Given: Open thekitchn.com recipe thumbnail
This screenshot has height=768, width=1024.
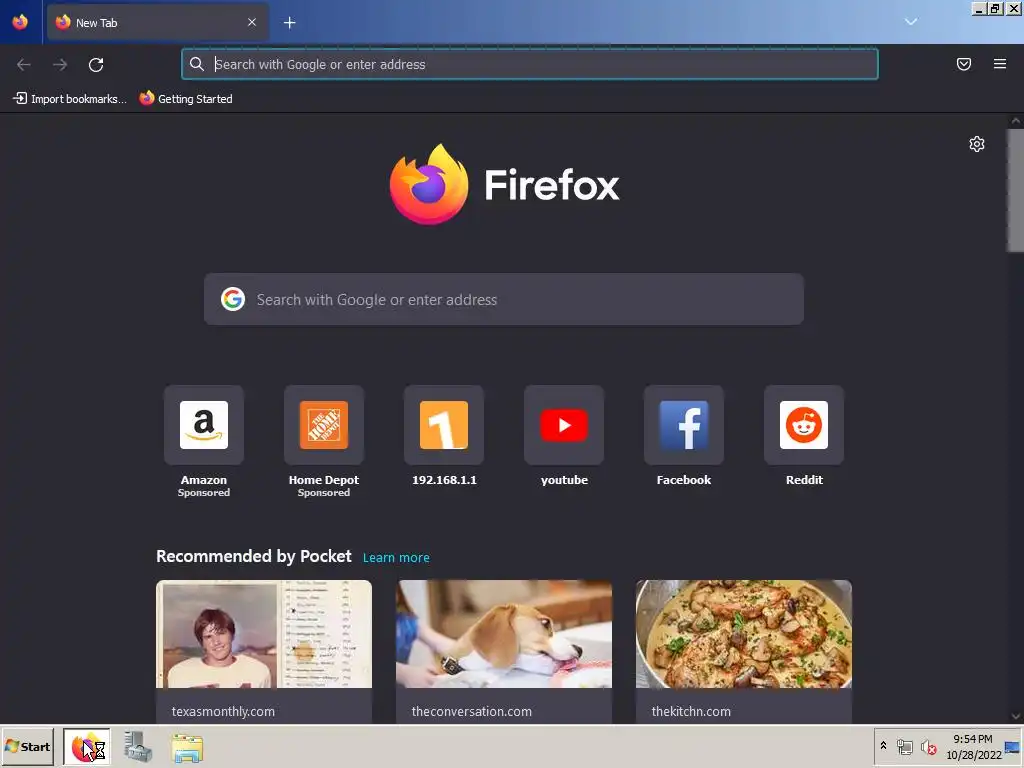Looking at the screenshot, I should [x=744, y=634].
